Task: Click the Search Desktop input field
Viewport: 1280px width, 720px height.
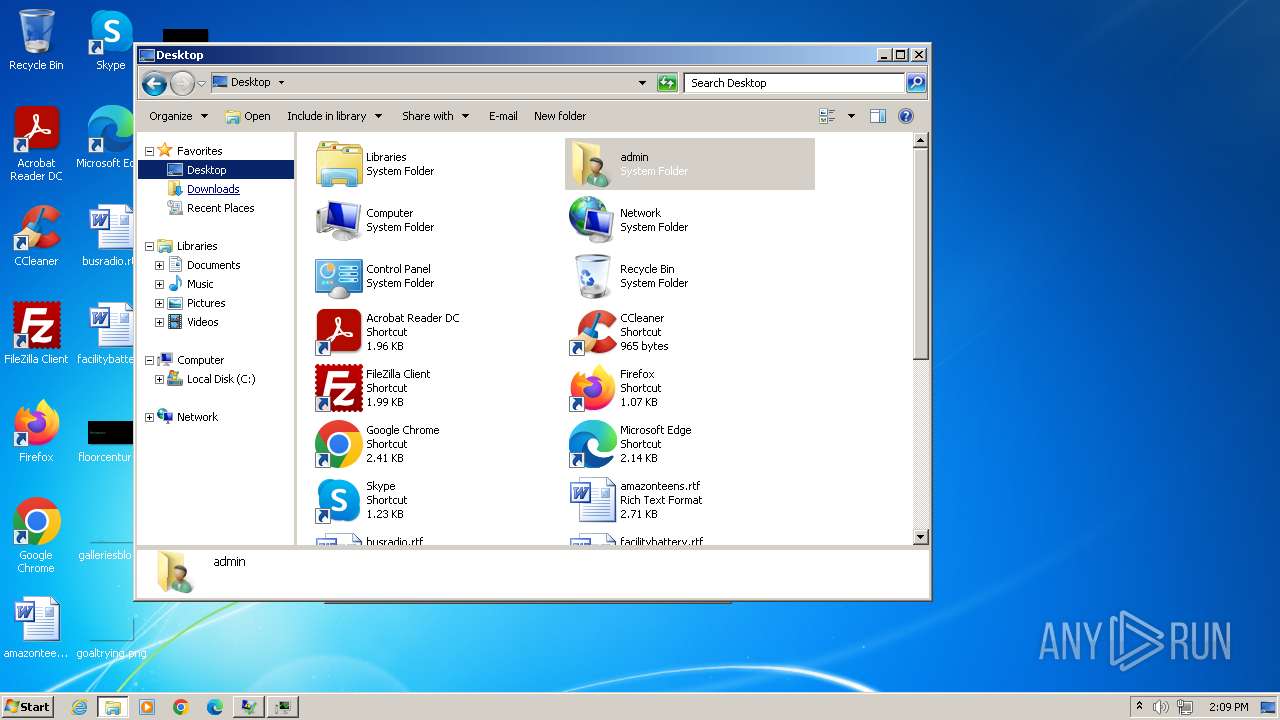Action: coord(795,83)
